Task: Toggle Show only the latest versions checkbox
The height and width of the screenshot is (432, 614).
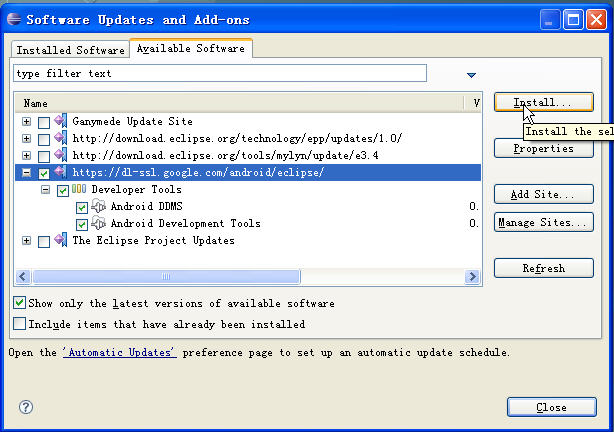Action: (19, 303)
